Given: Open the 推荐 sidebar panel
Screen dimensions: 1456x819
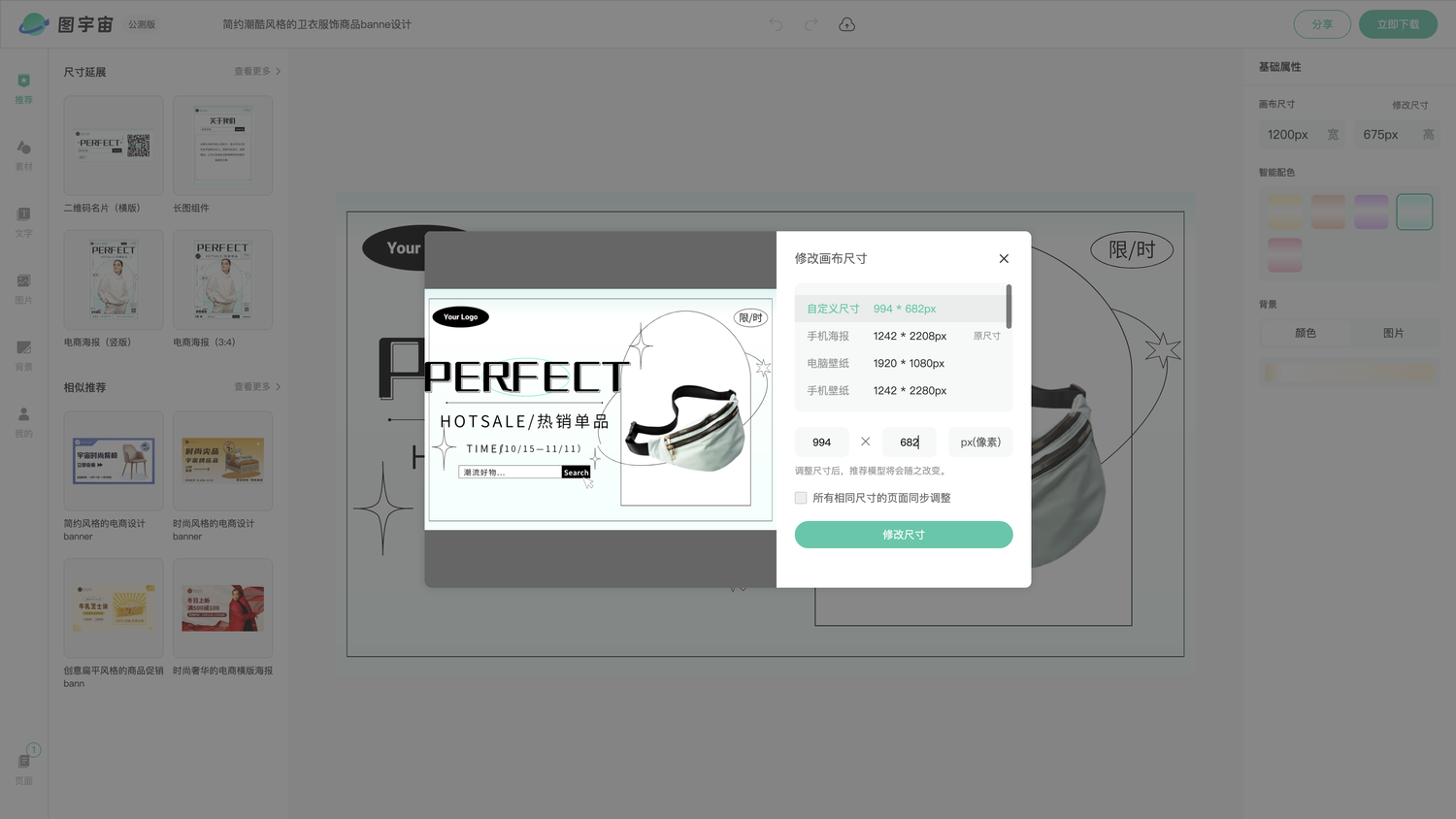Looking at the screenshot, I should pos(24,88).
